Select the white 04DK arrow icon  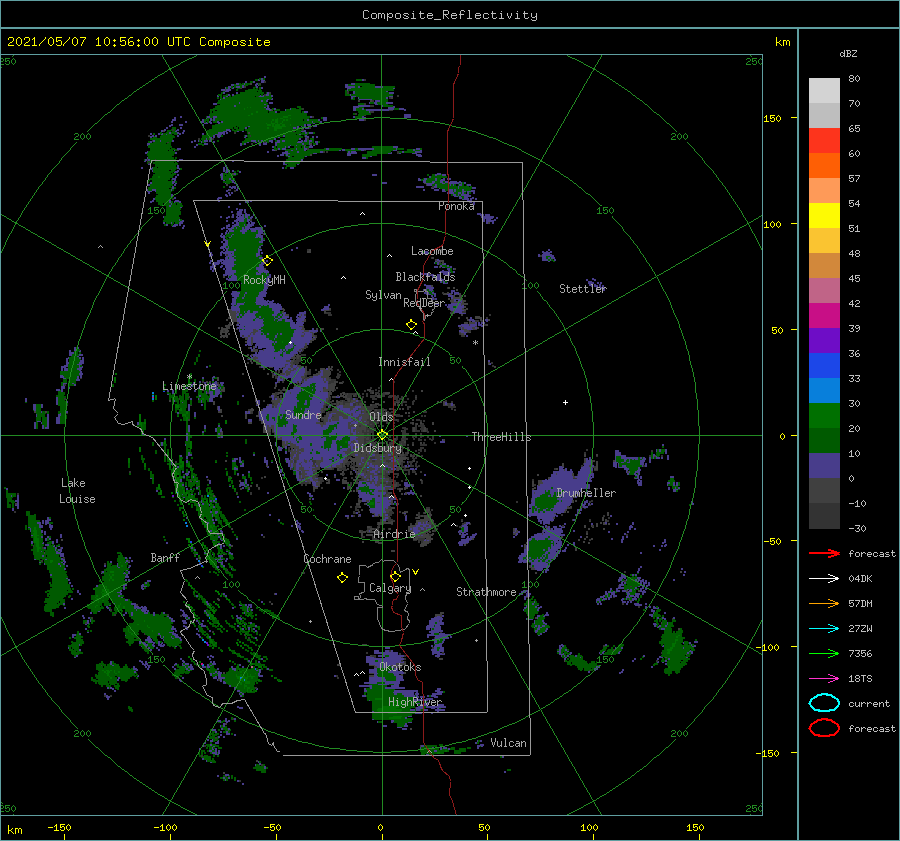pyautogui.click(x=824, y=578)
